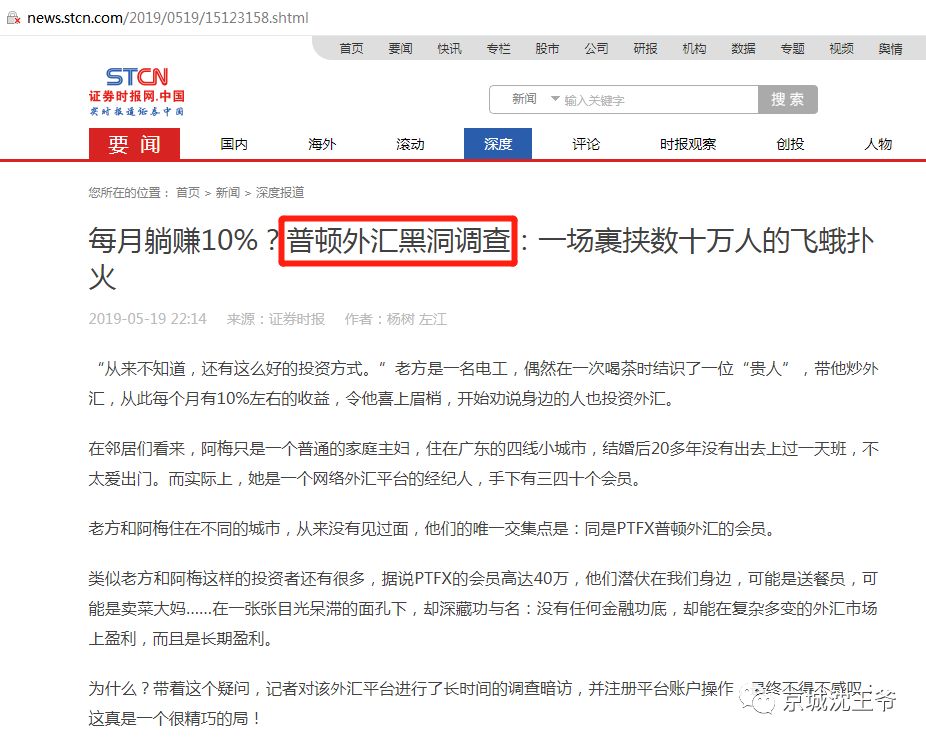Go to 视频 in top navigation
This screenshot has height=741, width=926.
click(842, 48)
